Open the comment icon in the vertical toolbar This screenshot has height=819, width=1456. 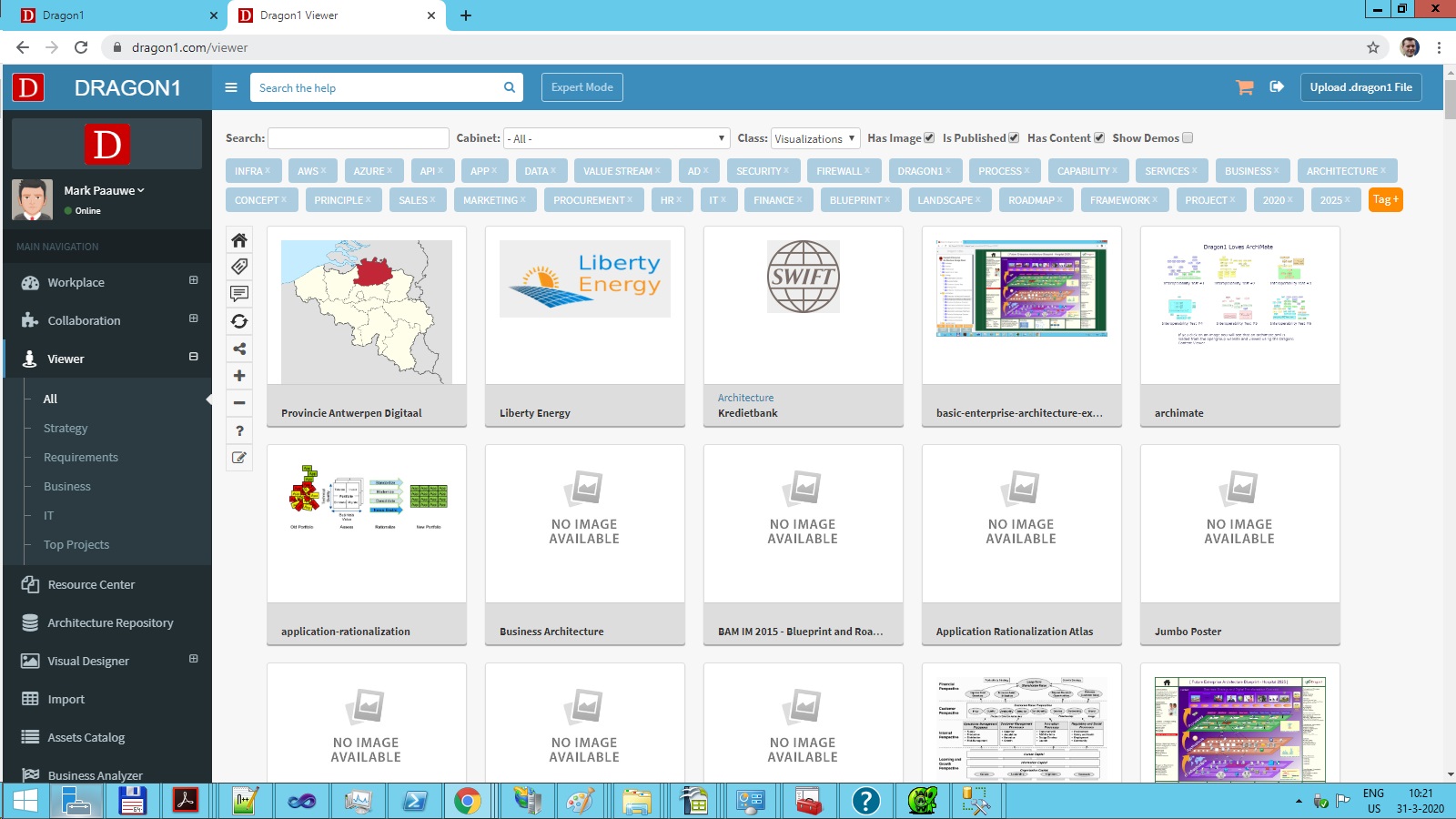[239, 294]
